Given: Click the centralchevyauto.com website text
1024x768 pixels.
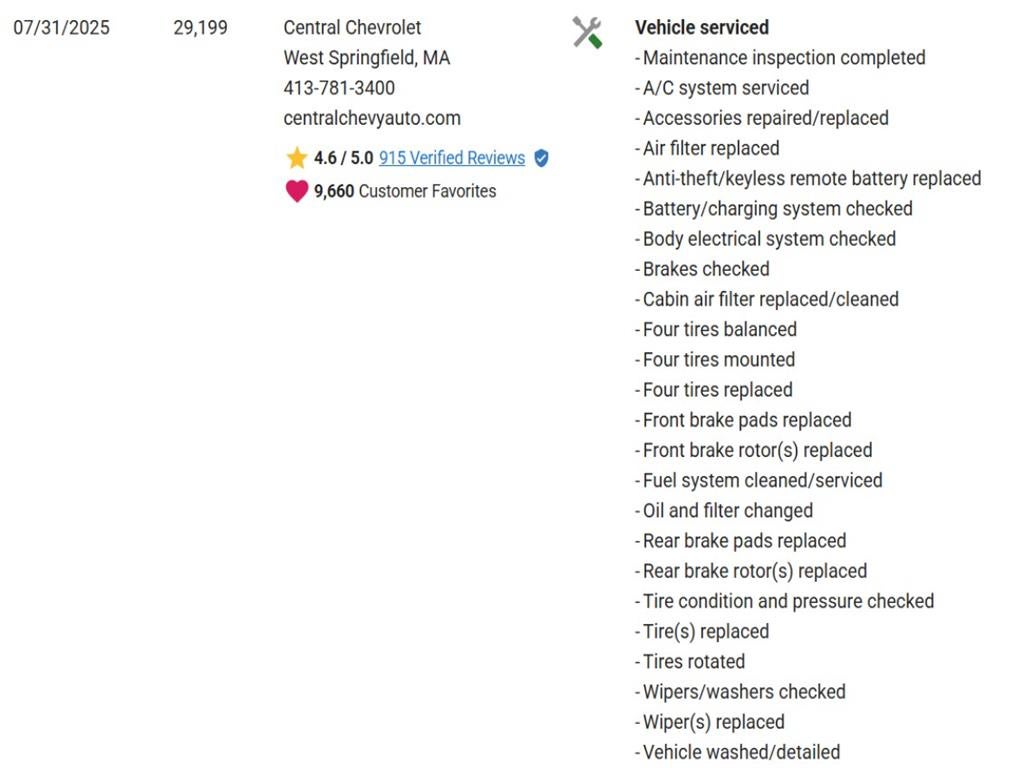Looking at the screenshot, I should tap(372, 118).
